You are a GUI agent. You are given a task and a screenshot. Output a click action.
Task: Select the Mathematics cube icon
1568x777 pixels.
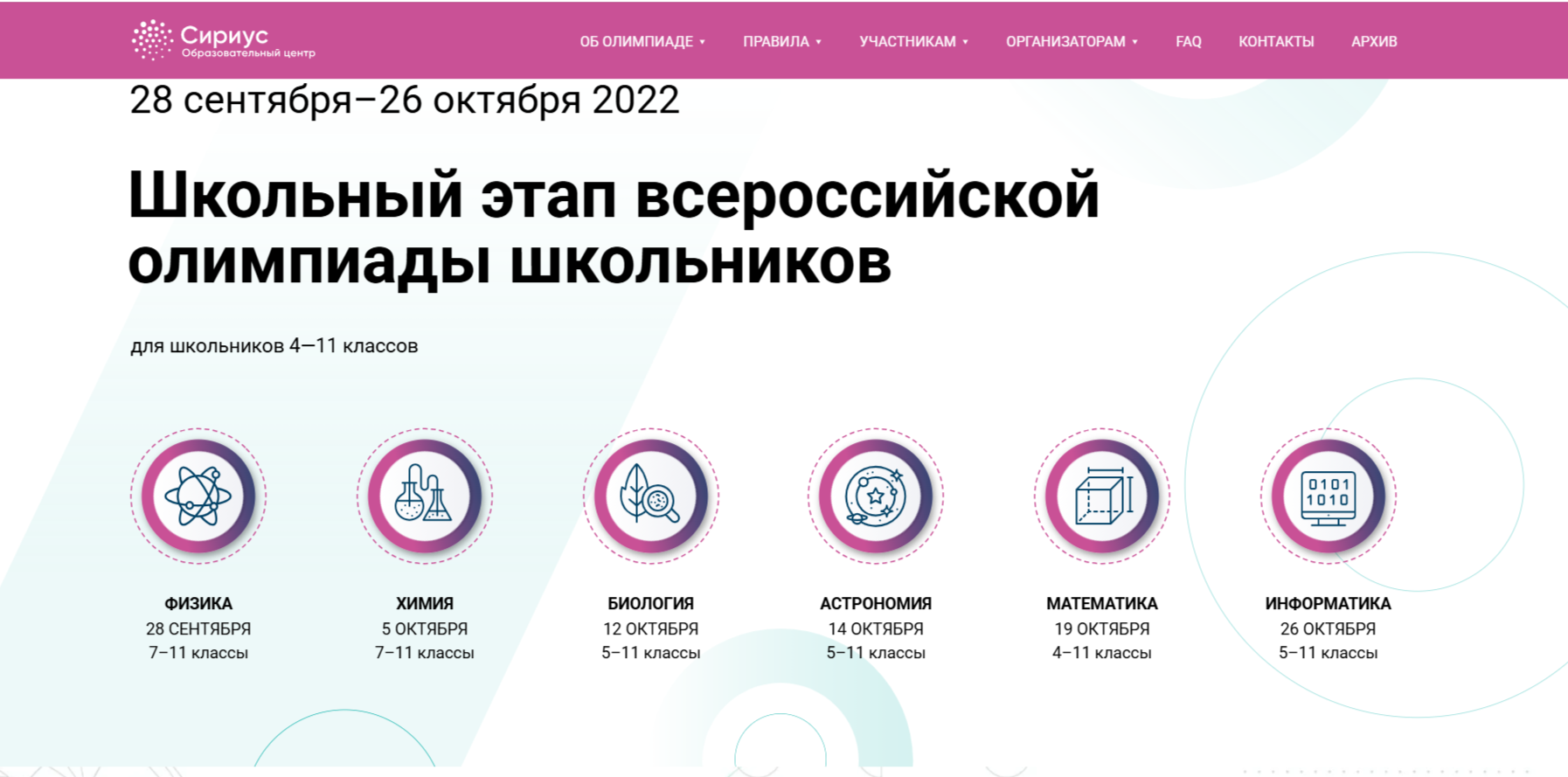pos(1102,496)
